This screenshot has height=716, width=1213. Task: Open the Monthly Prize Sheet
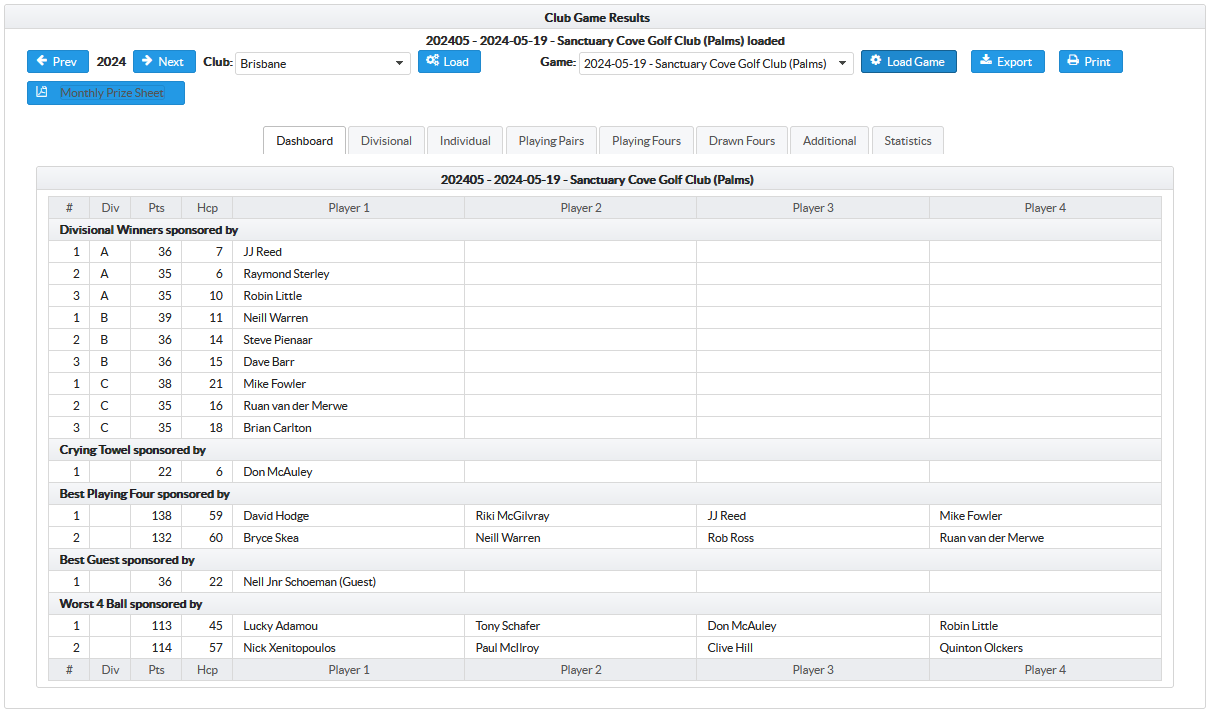(106, 93)
